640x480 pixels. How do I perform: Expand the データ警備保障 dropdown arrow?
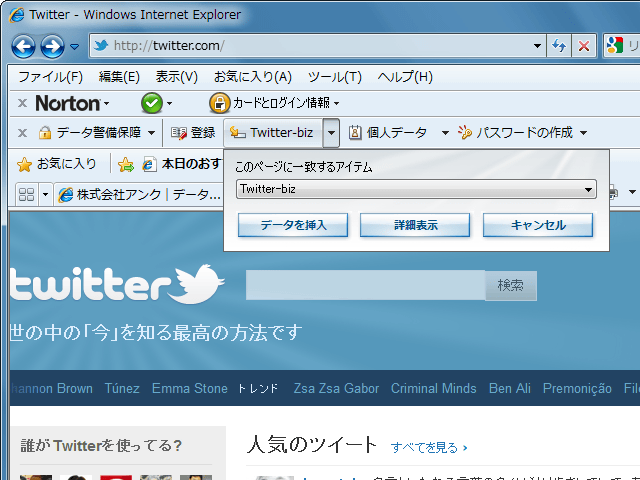click(151, 133)
